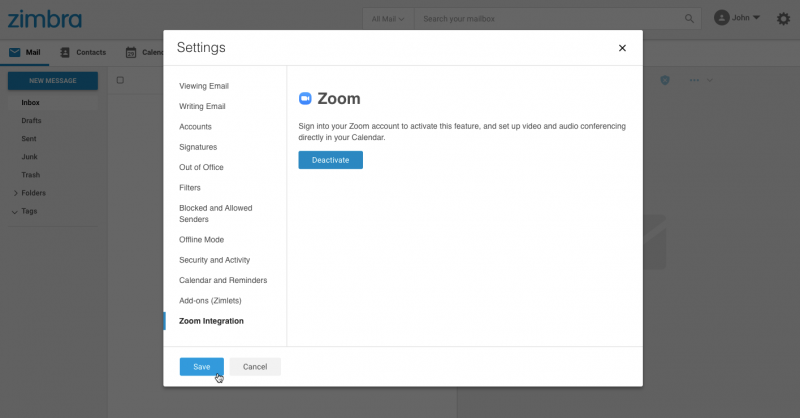The image size is (800, 418).
Task: Switch to the Mail tab
Action: [x=24, y=53]
